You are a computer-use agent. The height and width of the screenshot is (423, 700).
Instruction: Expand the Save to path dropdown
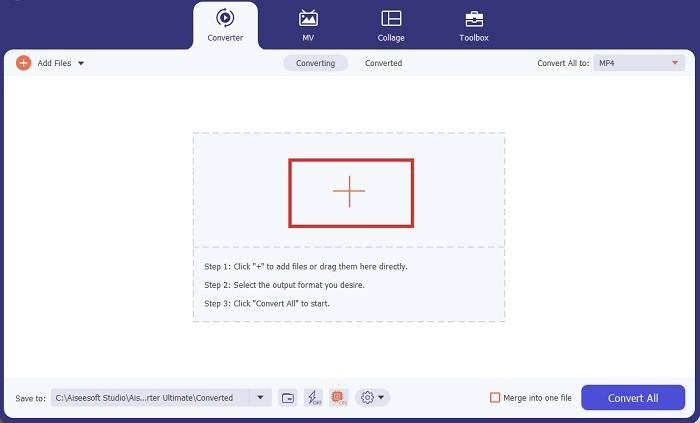(261, 397)
